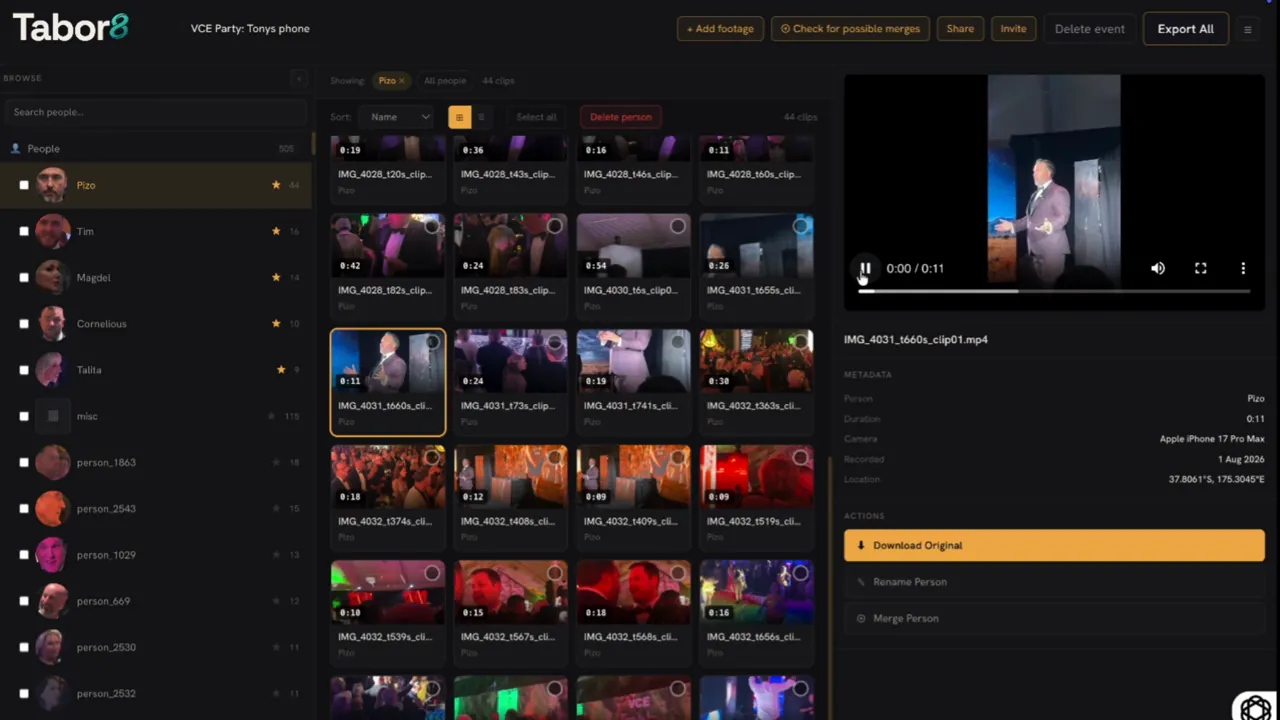Select the circle on clip IMG_4032_t374s

pos(432,458)
